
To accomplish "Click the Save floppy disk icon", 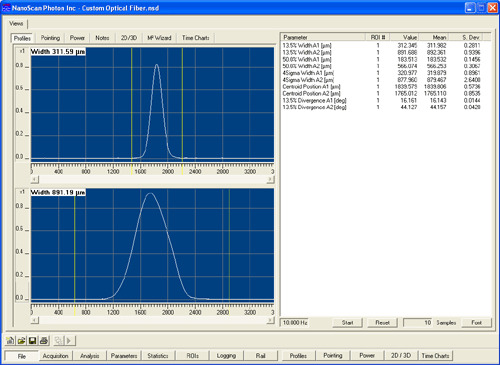I will coord(32,340).
